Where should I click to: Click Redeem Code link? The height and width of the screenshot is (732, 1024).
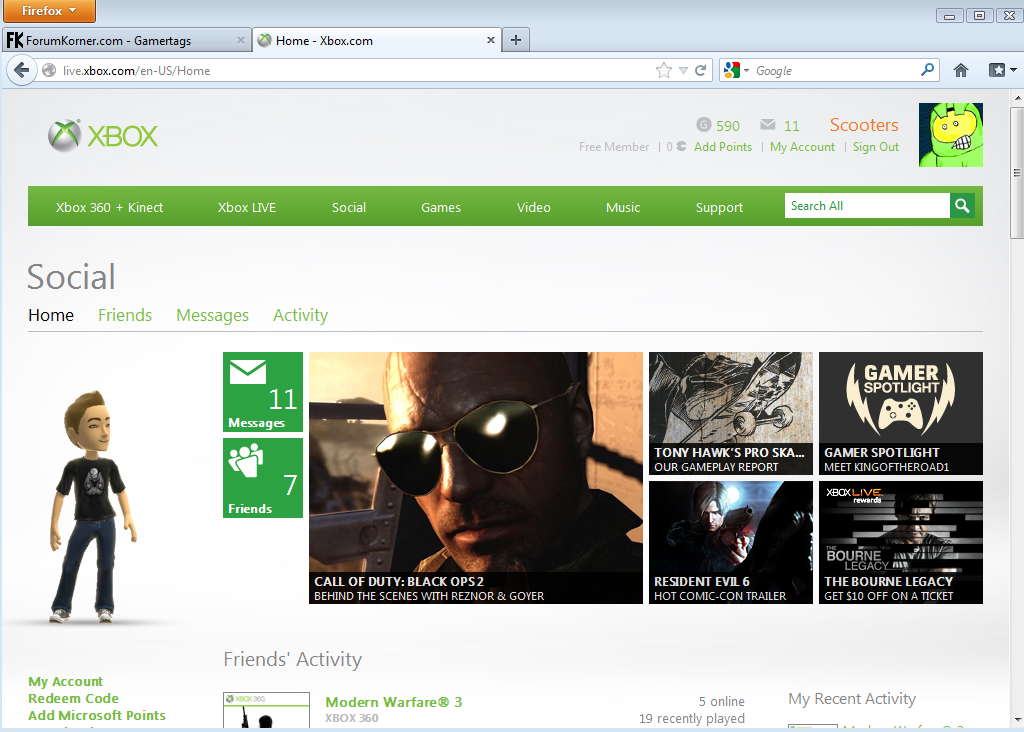pyautogui.click(x=73, y=699)
